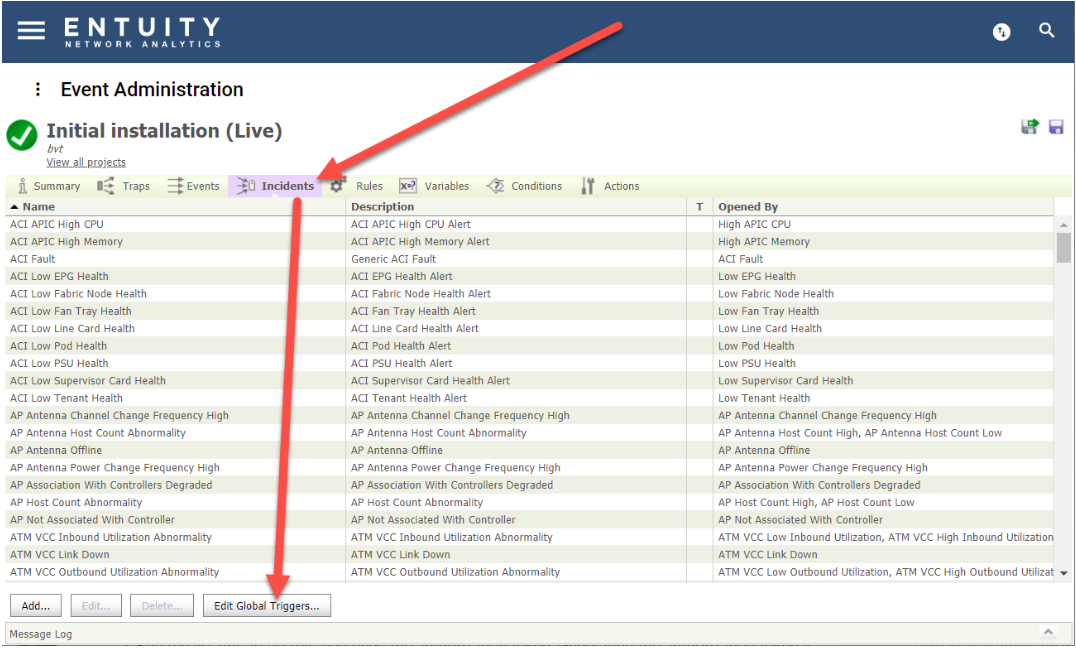This screenshot has height=650, width=1076.
Task: Click the search magnifier icon
Action: 1046,30
